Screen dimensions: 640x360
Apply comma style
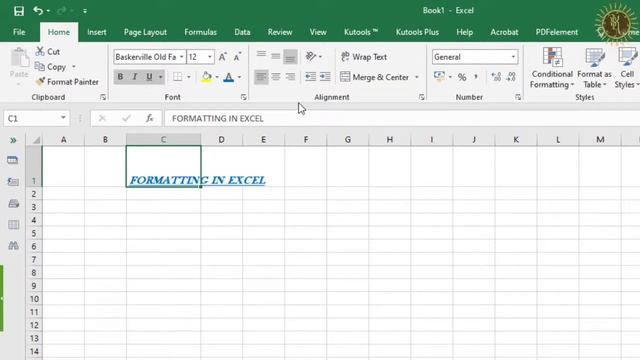click(476, 77)
